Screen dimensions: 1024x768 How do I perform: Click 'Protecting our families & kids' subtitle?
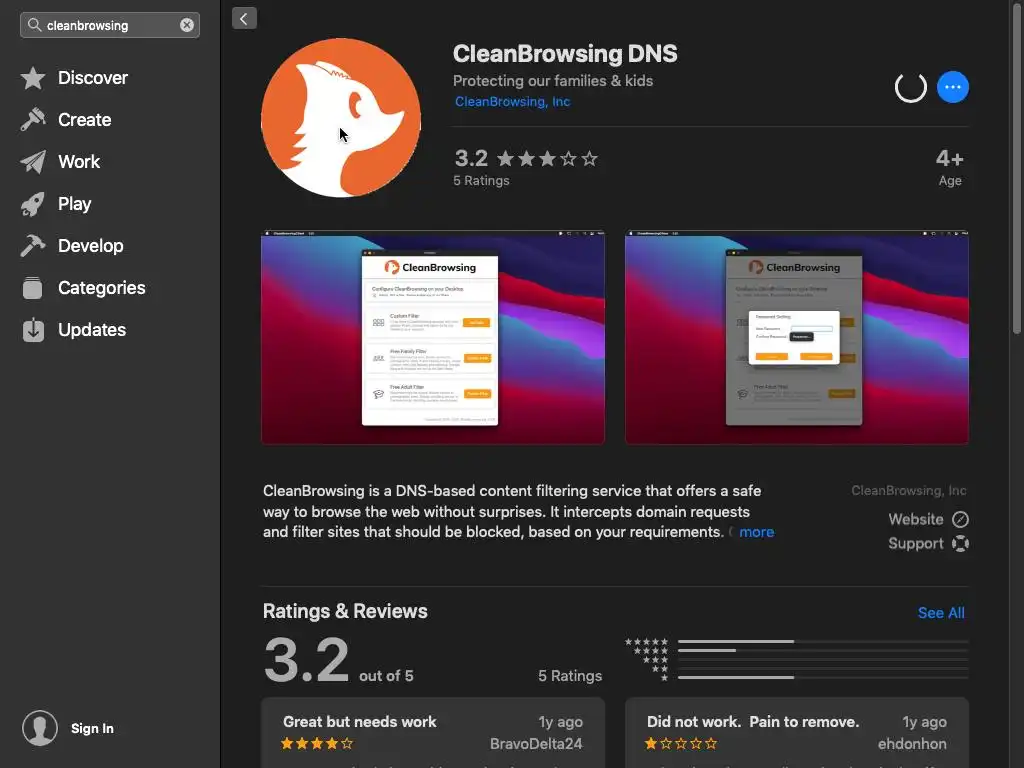[553, 81]
